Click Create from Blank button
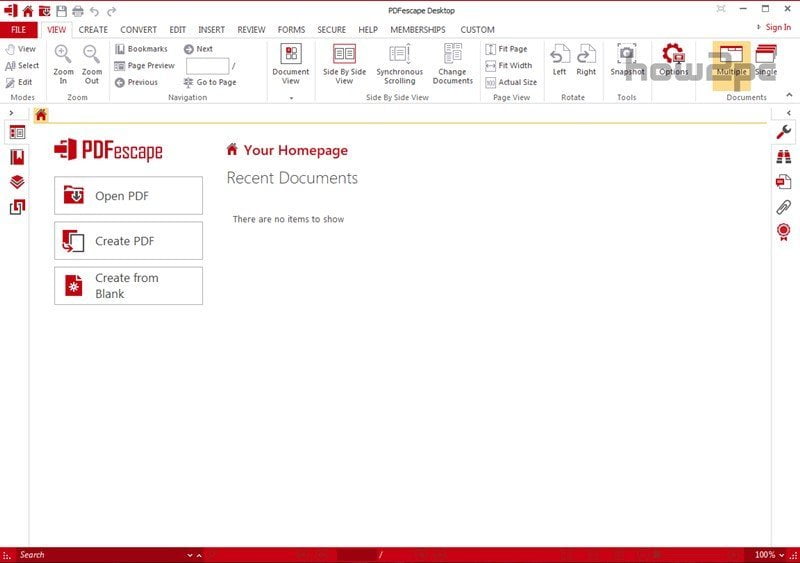This screenshot has width=800, height=563. (129, 286)
